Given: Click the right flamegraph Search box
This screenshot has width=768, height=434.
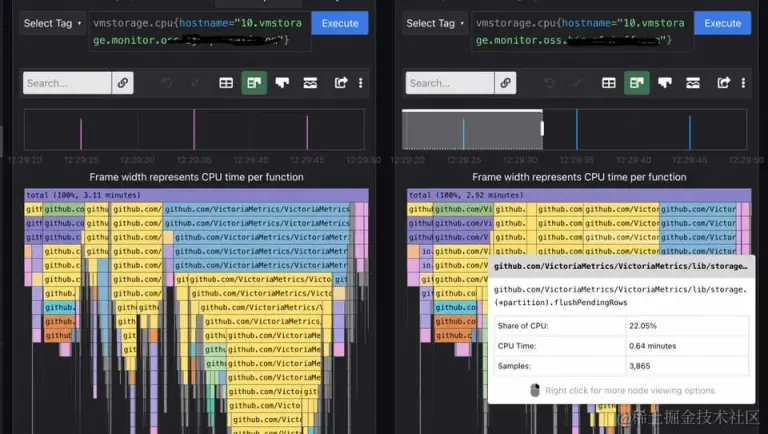Looking at the screenshot, I should (450, 83).
